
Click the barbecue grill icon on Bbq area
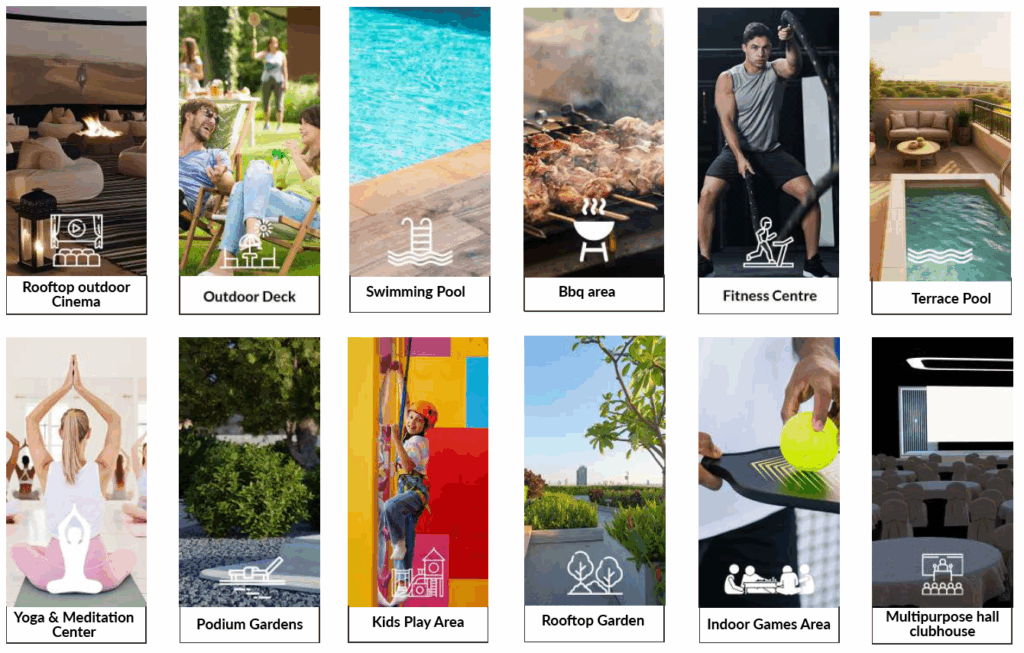pos(594,231)
